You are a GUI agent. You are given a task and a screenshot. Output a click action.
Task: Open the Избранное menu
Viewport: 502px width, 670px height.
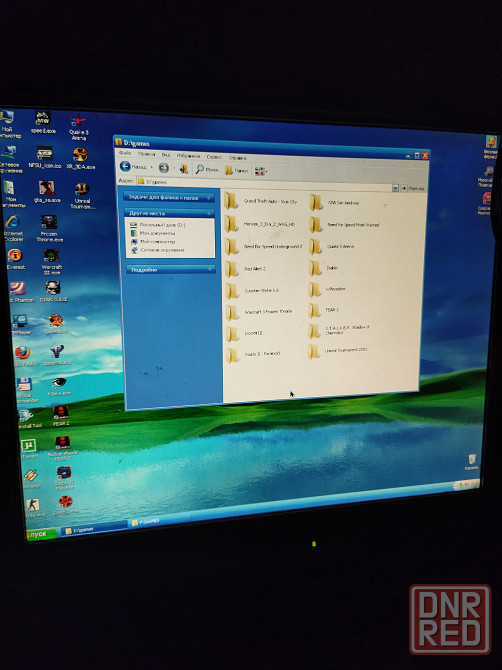pyautogui.click(x=188, y=156)
